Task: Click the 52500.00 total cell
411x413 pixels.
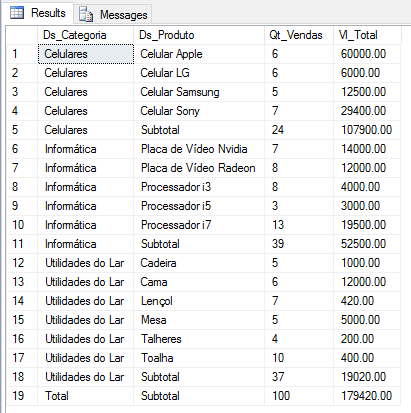Action: click(x=367, y=244)
